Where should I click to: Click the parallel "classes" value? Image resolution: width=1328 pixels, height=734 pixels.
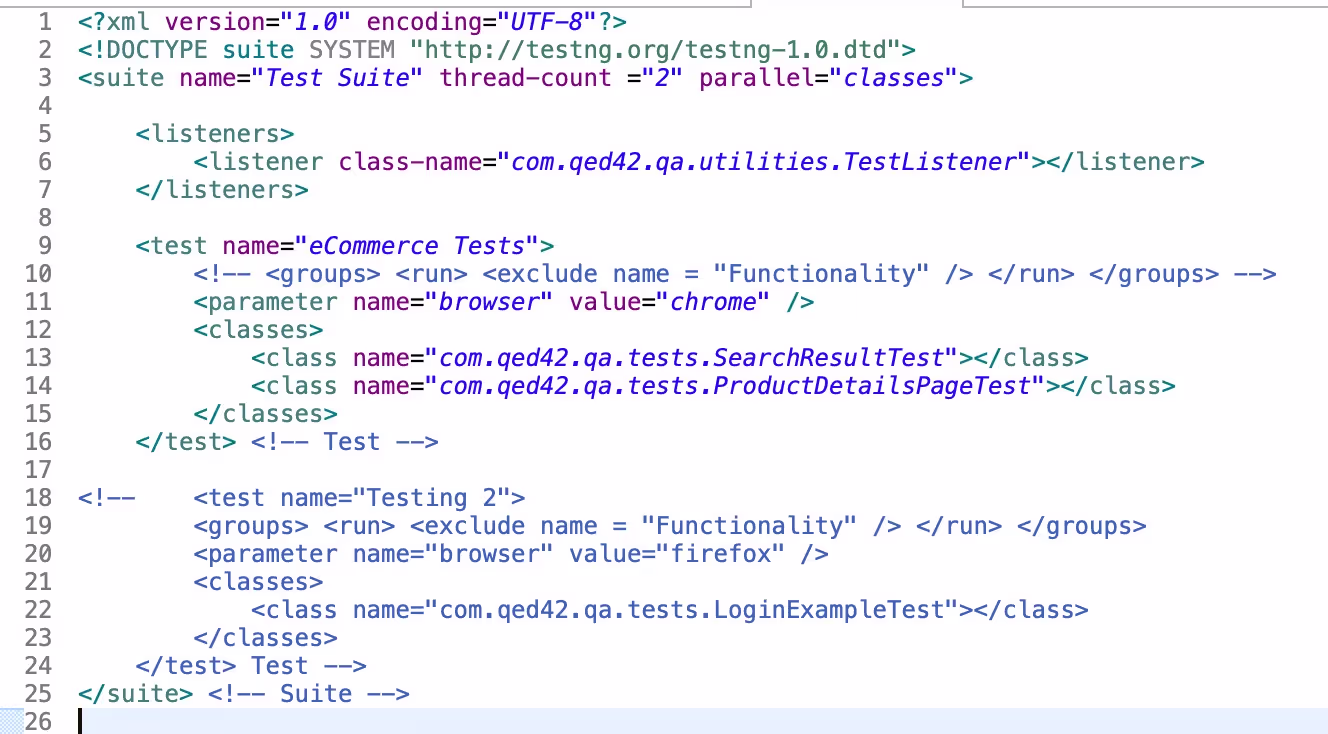(x=893, y=77)
